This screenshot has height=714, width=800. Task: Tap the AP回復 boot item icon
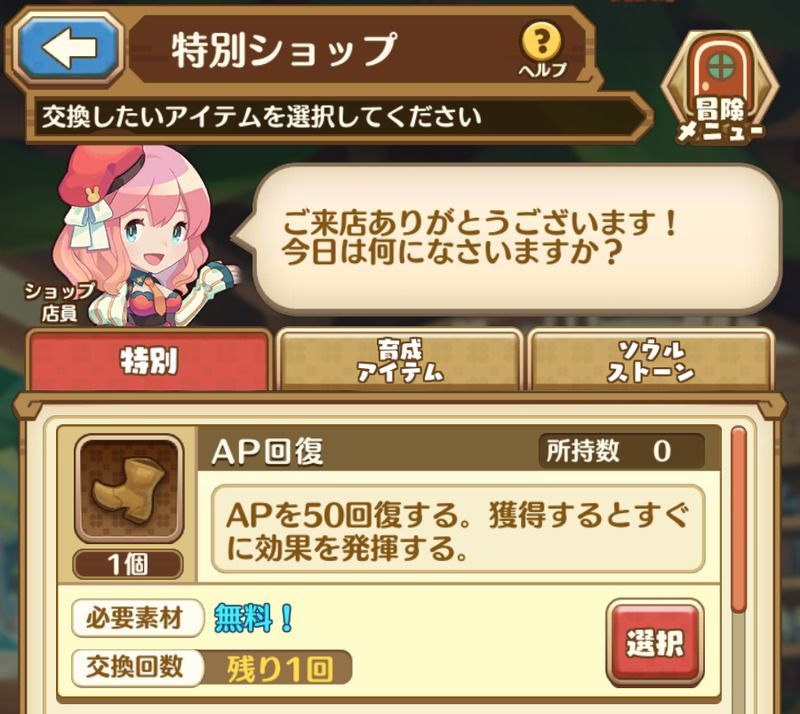(x=129, y=489)
